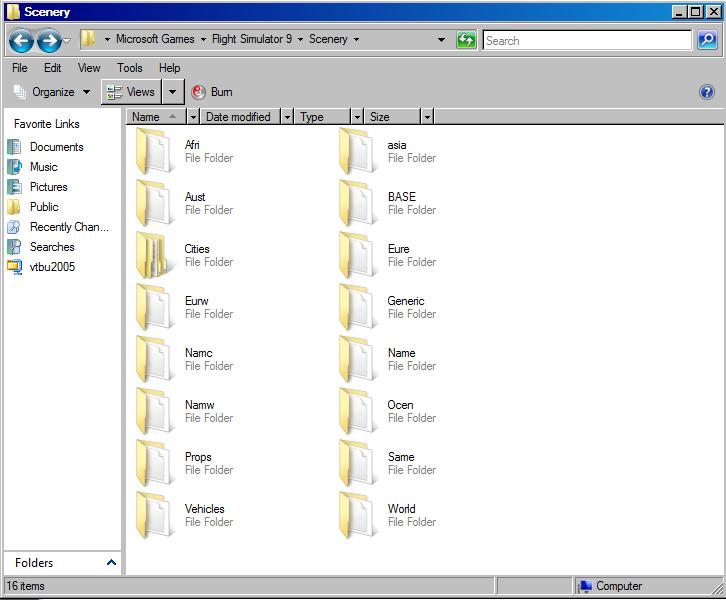Click the search magnifier icon

tap(707, 40)
